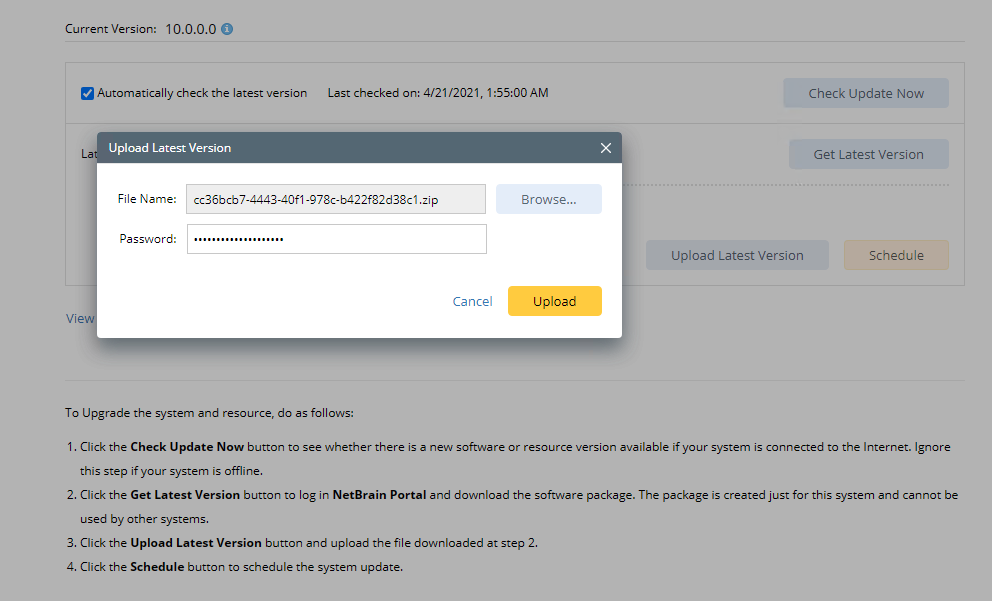Image resolution: width=992 pixels, height=601 pixels.
Task: Select the Last checked on timestamp text
Action: (x=438, y=93)
